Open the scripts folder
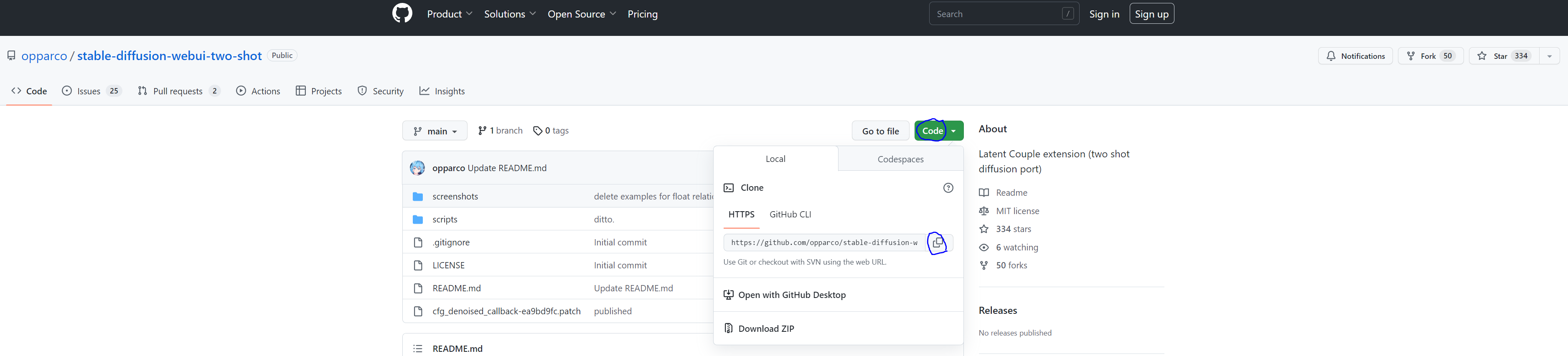This screenshot has height=356, width=1568. (445, 220)
